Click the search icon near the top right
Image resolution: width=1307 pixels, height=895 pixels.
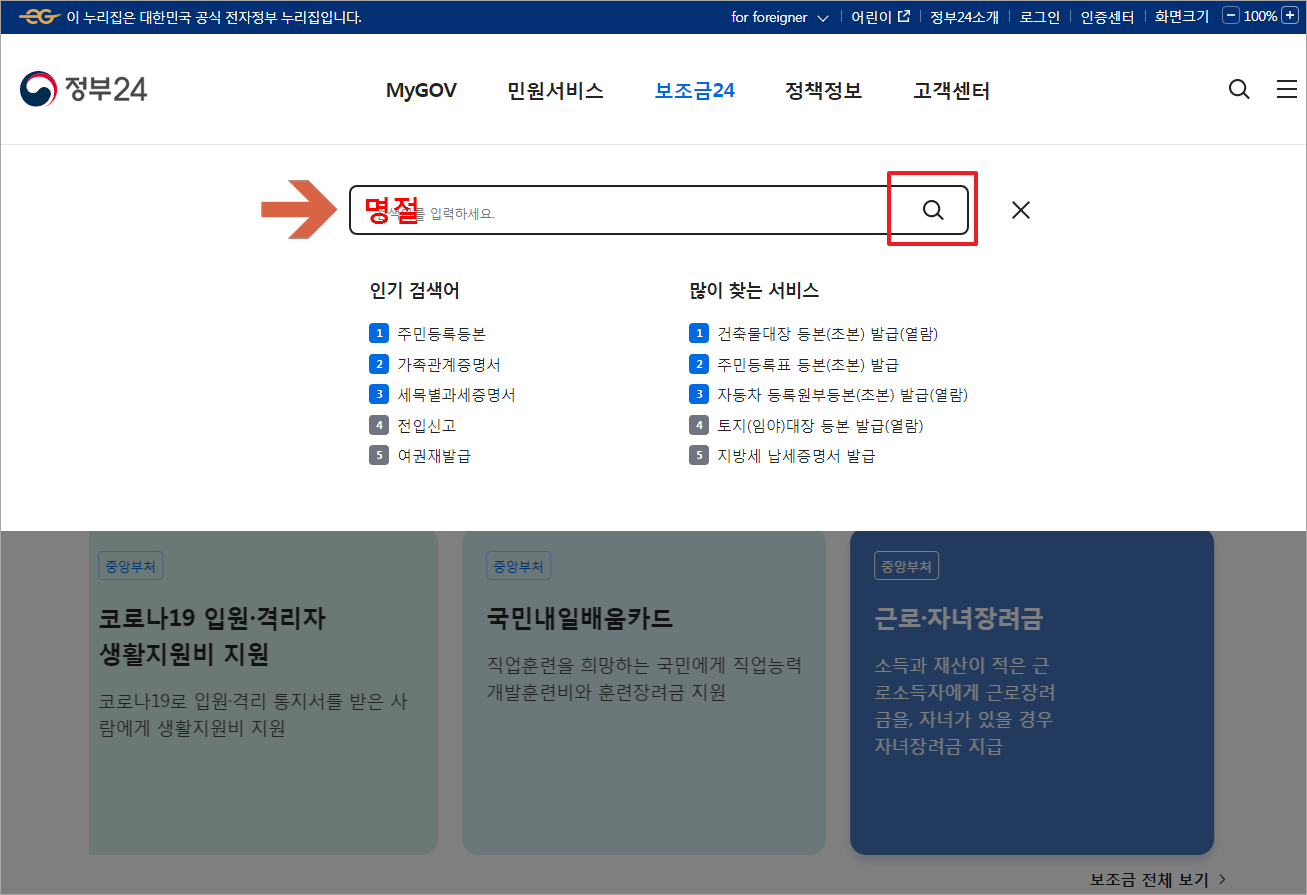(1239, 89)
